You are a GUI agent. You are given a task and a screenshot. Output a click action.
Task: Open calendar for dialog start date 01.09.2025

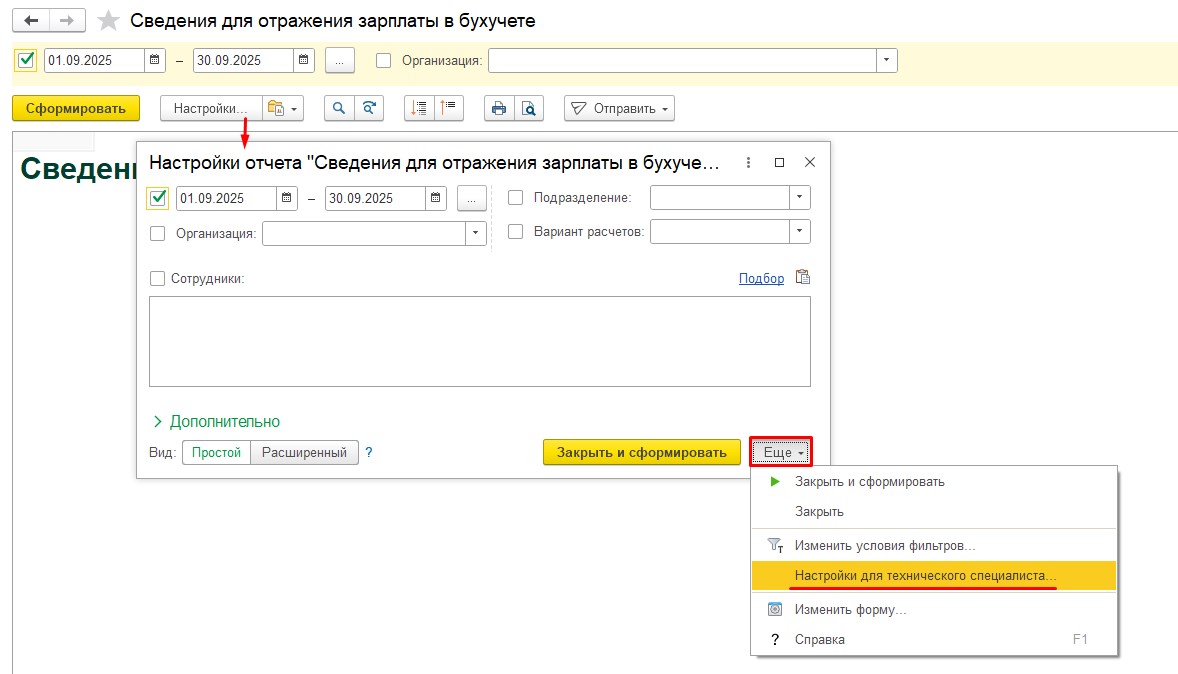pyautogui.click(x=287, y=198)
